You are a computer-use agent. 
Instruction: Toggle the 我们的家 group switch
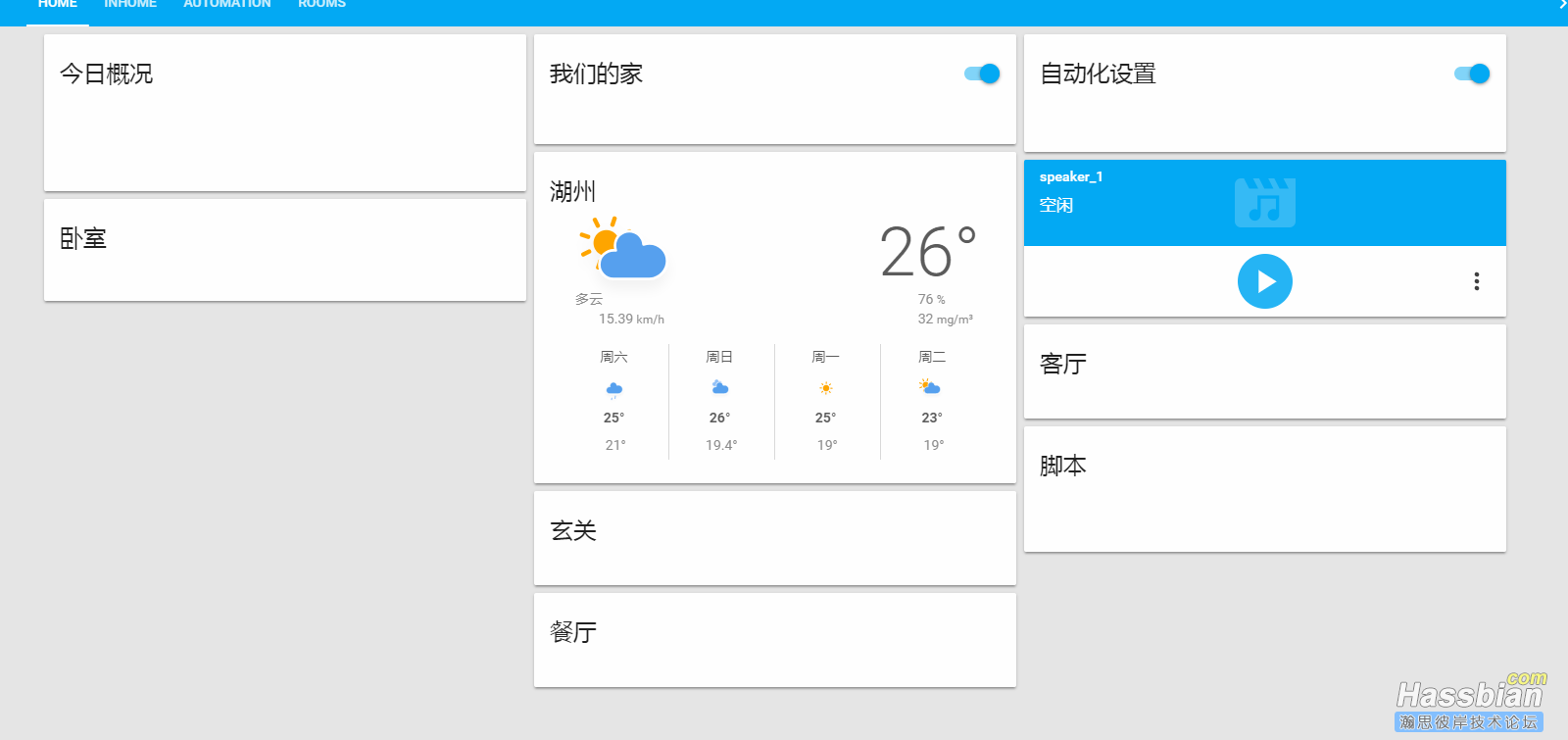[x=982, y=74]
